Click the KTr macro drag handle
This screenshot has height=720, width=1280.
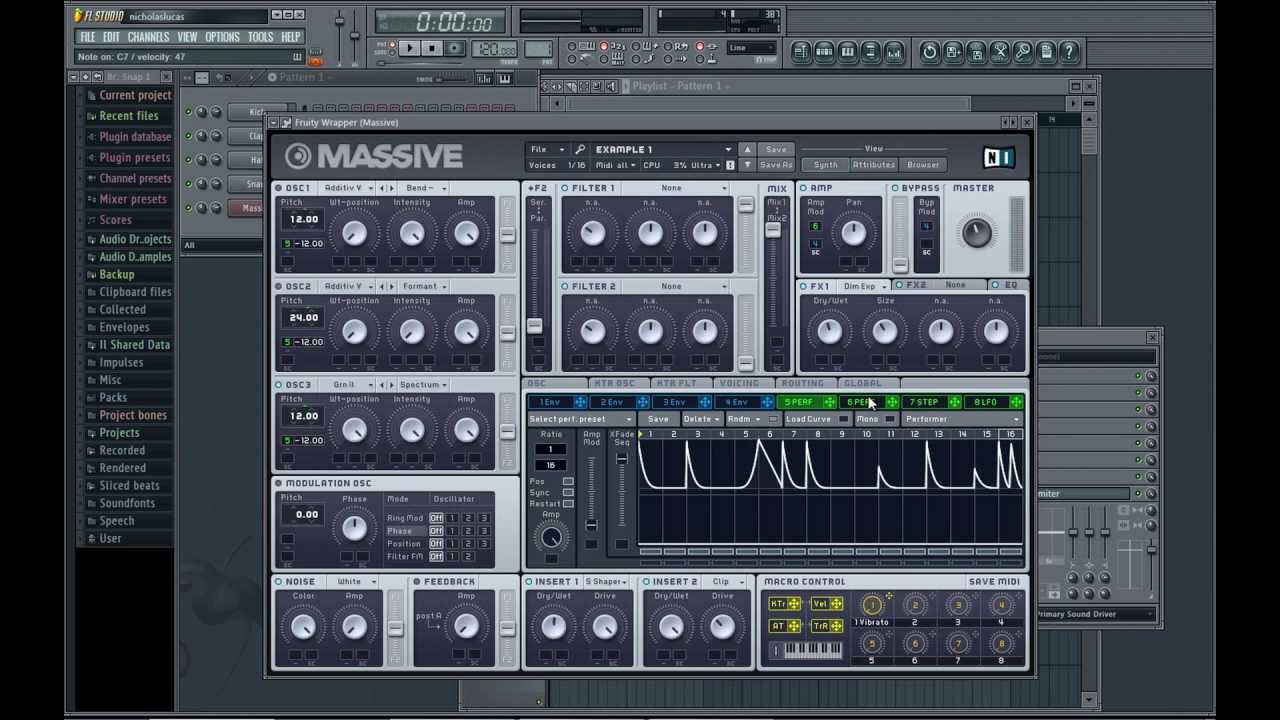(x=794, y=604)
